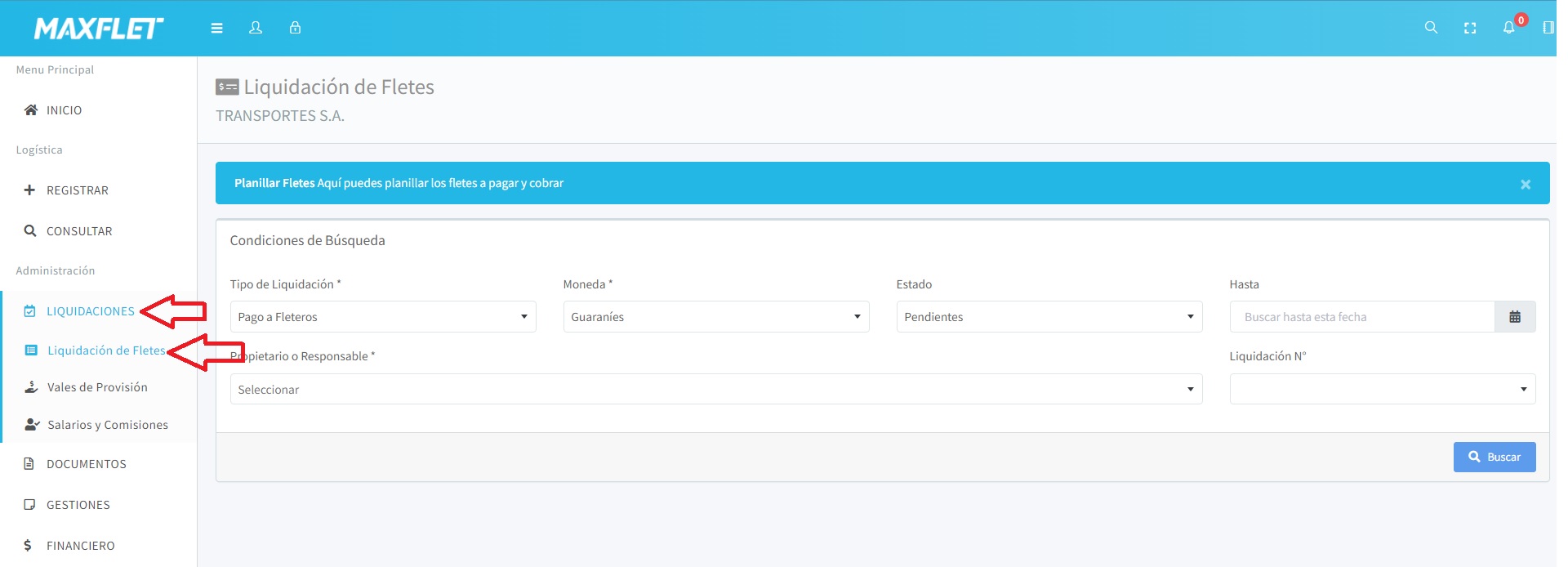Expand the FINANCIERO sidebar section
Image resolution: width=1568 pixels, height=567 pixels.
[x=80, y=546]
